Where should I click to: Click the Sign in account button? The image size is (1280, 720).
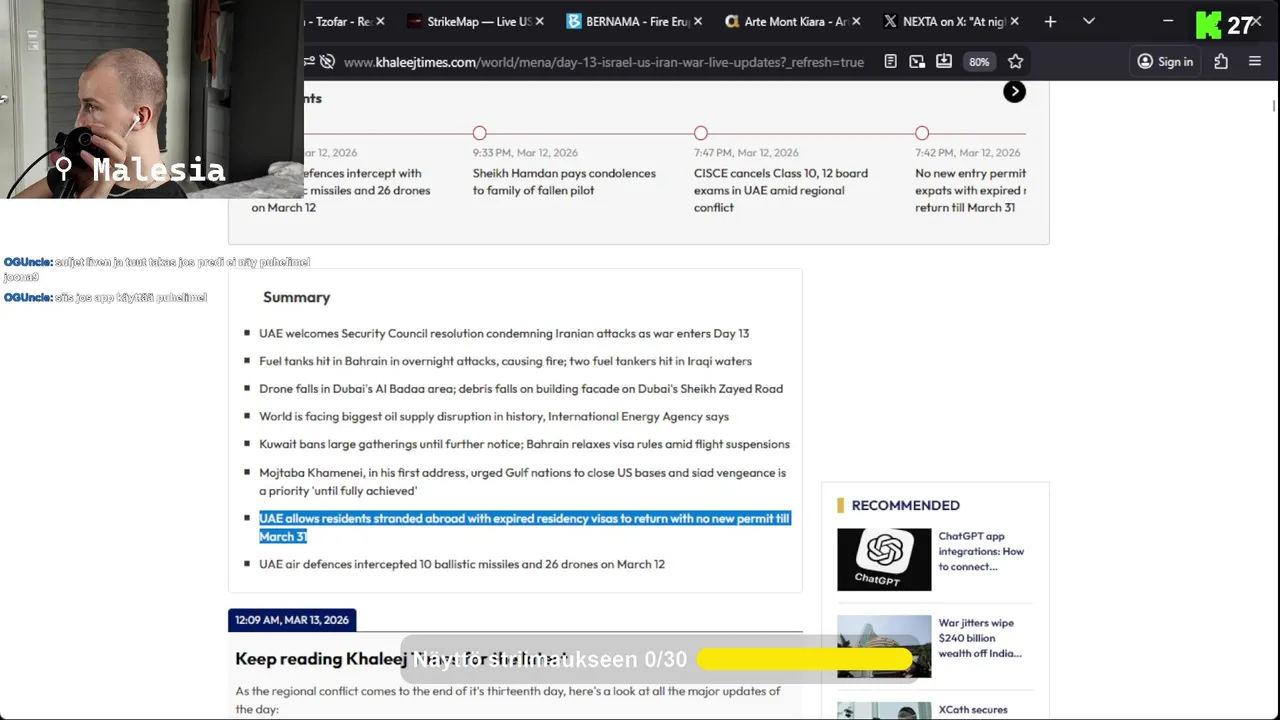pos(1165,62)
